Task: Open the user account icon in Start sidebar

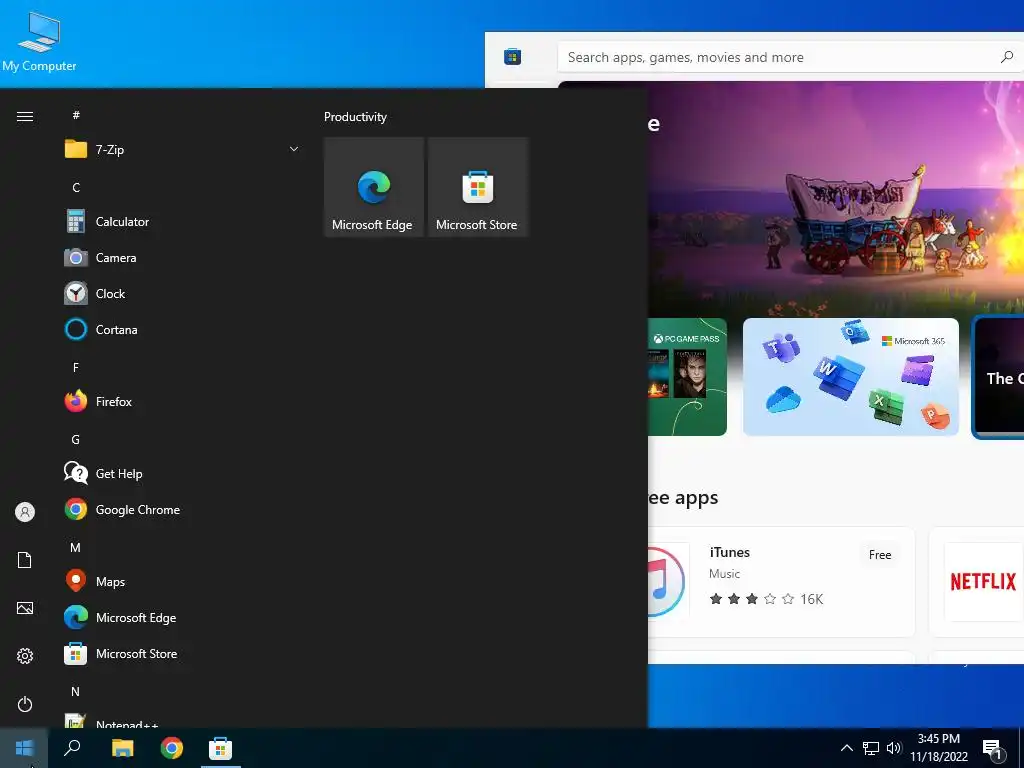Action: click(25, 512)
